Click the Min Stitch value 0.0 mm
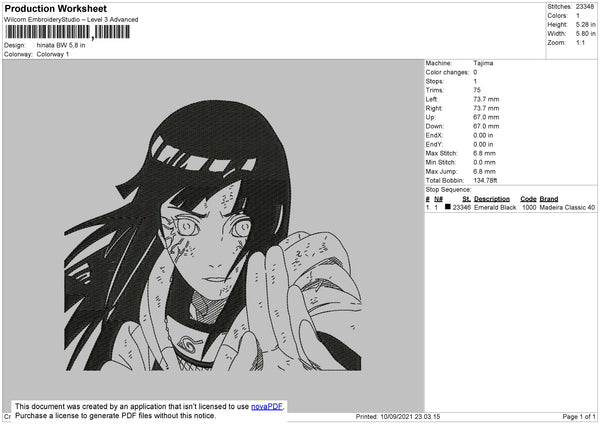 (484, 163)
